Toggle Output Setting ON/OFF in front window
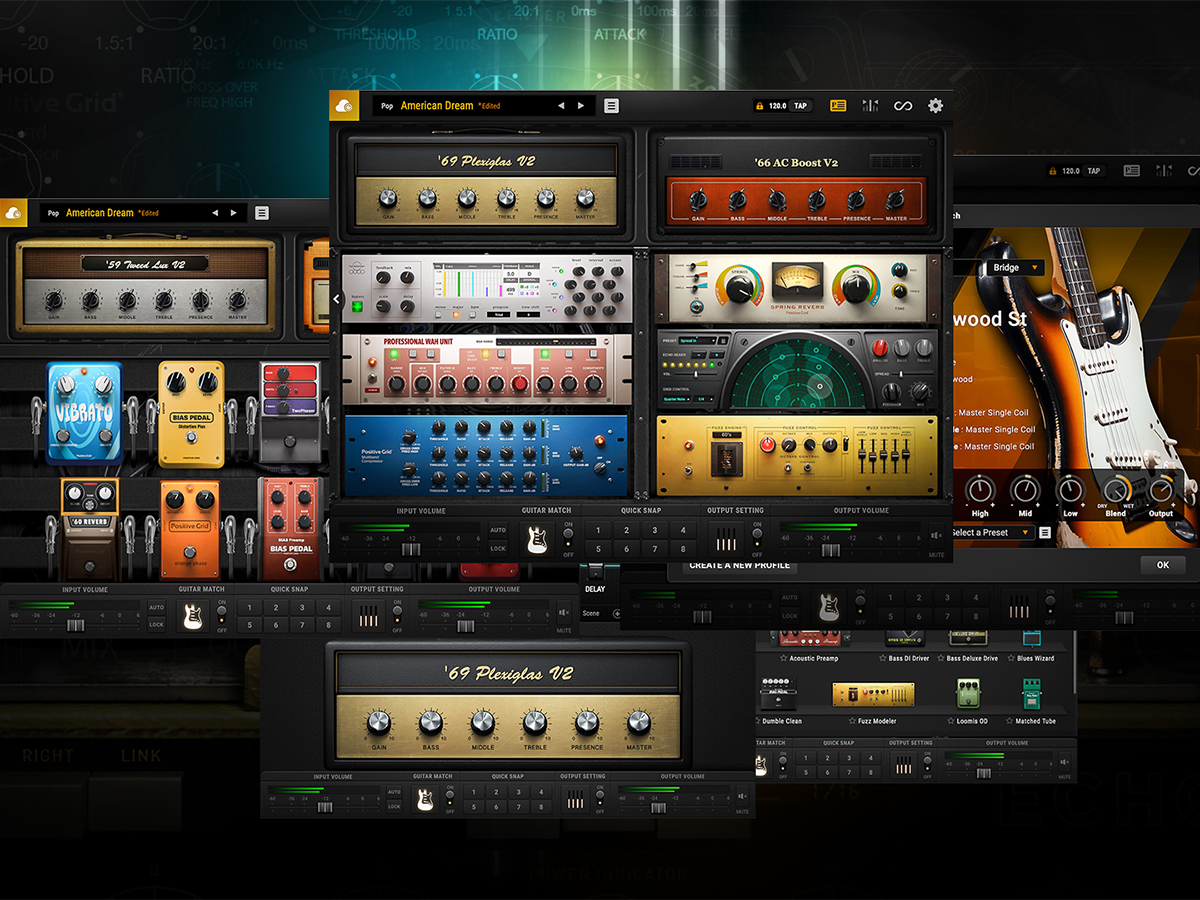The image size is (1200, 900). [x=756, y=539]
